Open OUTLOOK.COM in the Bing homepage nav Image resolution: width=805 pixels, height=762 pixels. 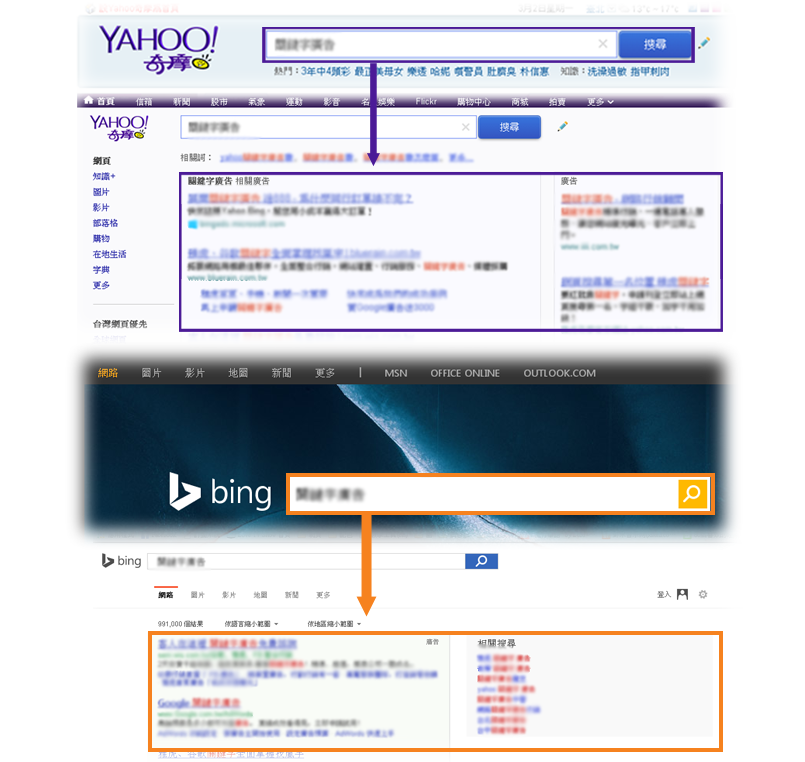point(560,373)
